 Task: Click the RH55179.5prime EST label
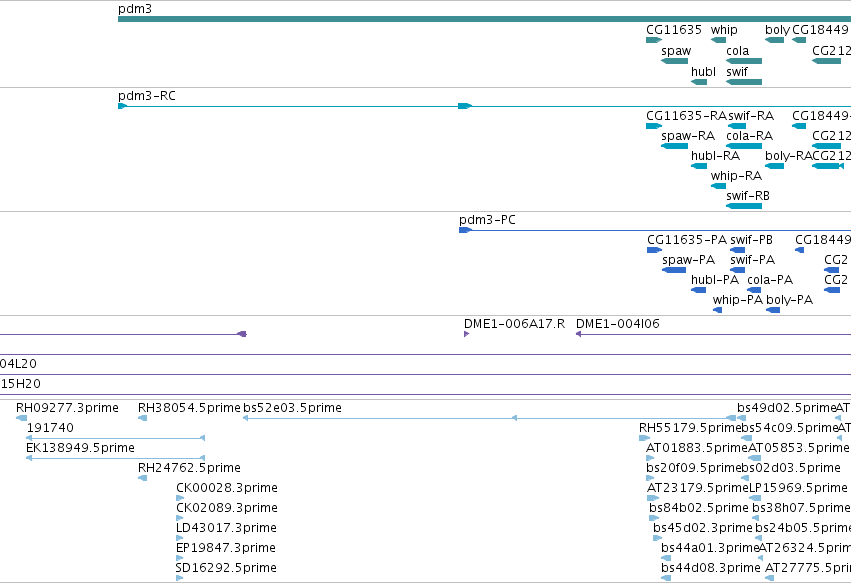point(690,428)
